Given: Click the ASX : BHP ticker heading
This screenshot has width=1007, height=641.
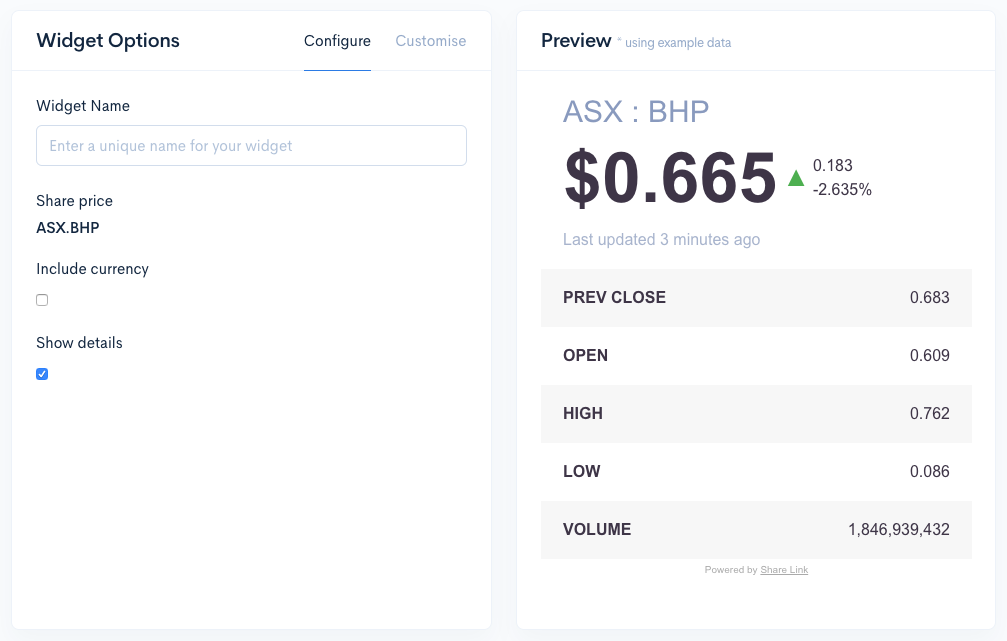Looking at the screenshot, I should click(636, 113).
